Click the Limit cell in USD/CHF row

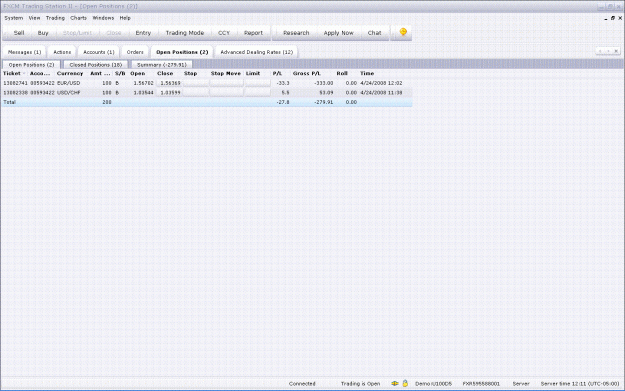(257, 93)
